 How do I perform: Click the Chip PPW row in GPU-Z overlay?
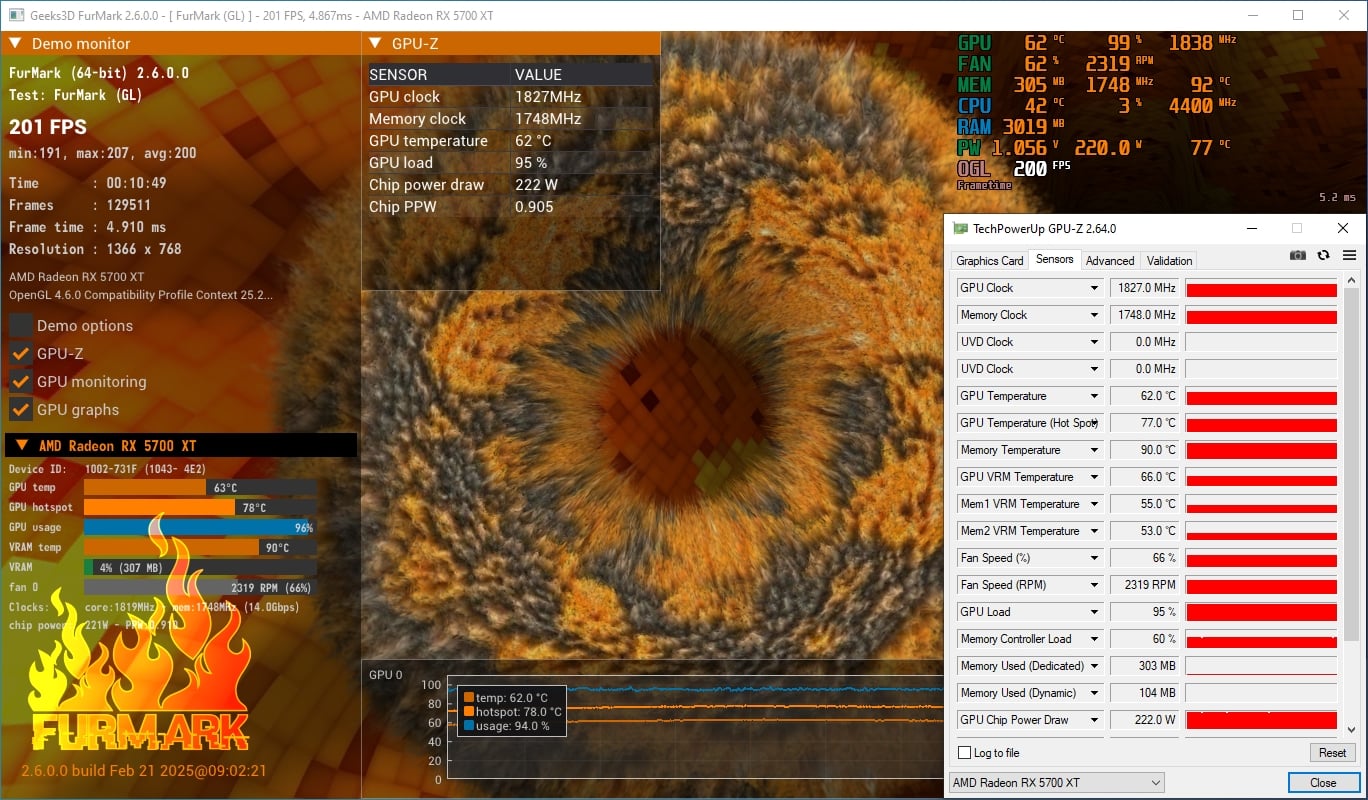point(510,207)
